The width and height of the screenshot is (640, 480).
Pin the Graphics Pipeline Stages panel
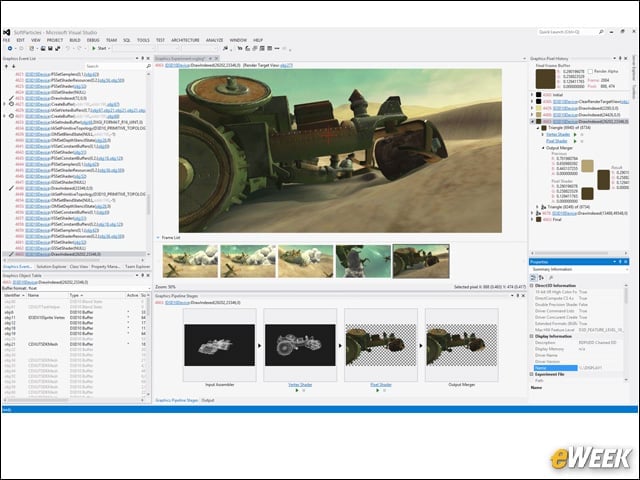click(518, 296)
